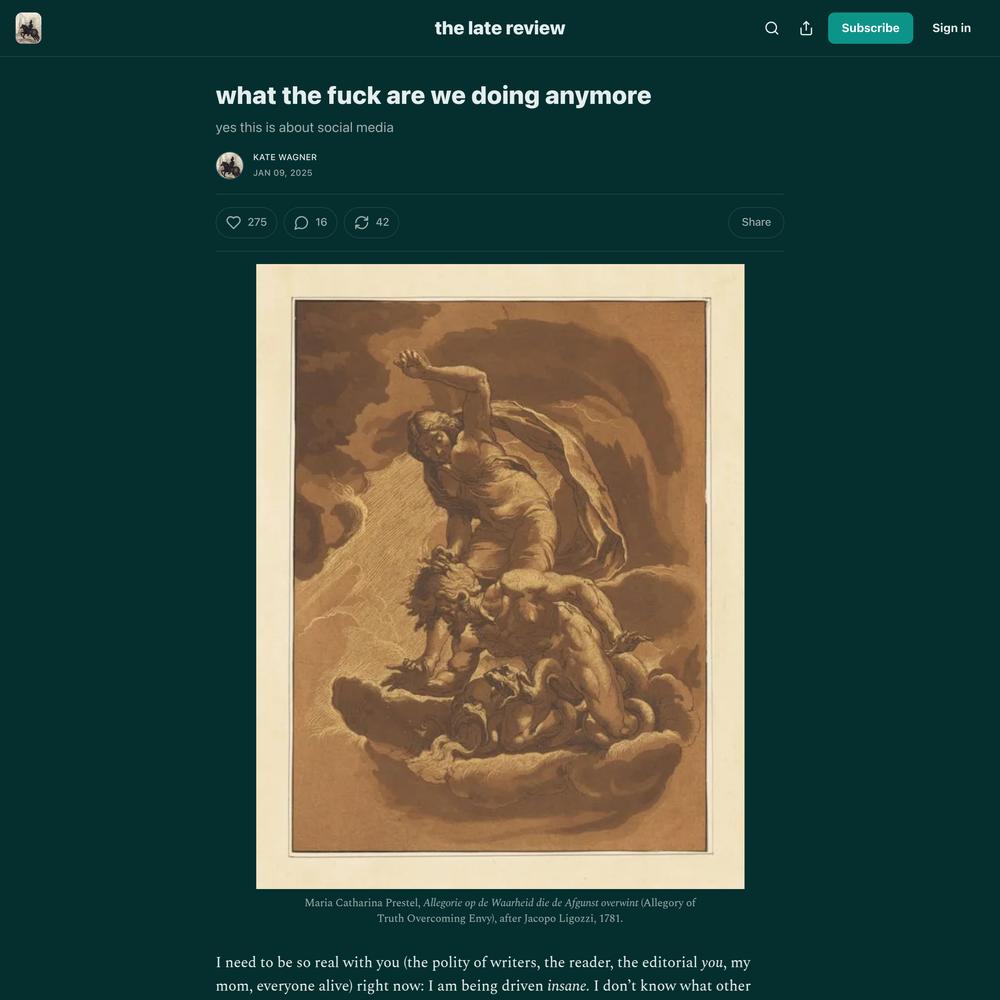
Task: Click Kate Wagner's author avatar
Action: tap(230, 165)
